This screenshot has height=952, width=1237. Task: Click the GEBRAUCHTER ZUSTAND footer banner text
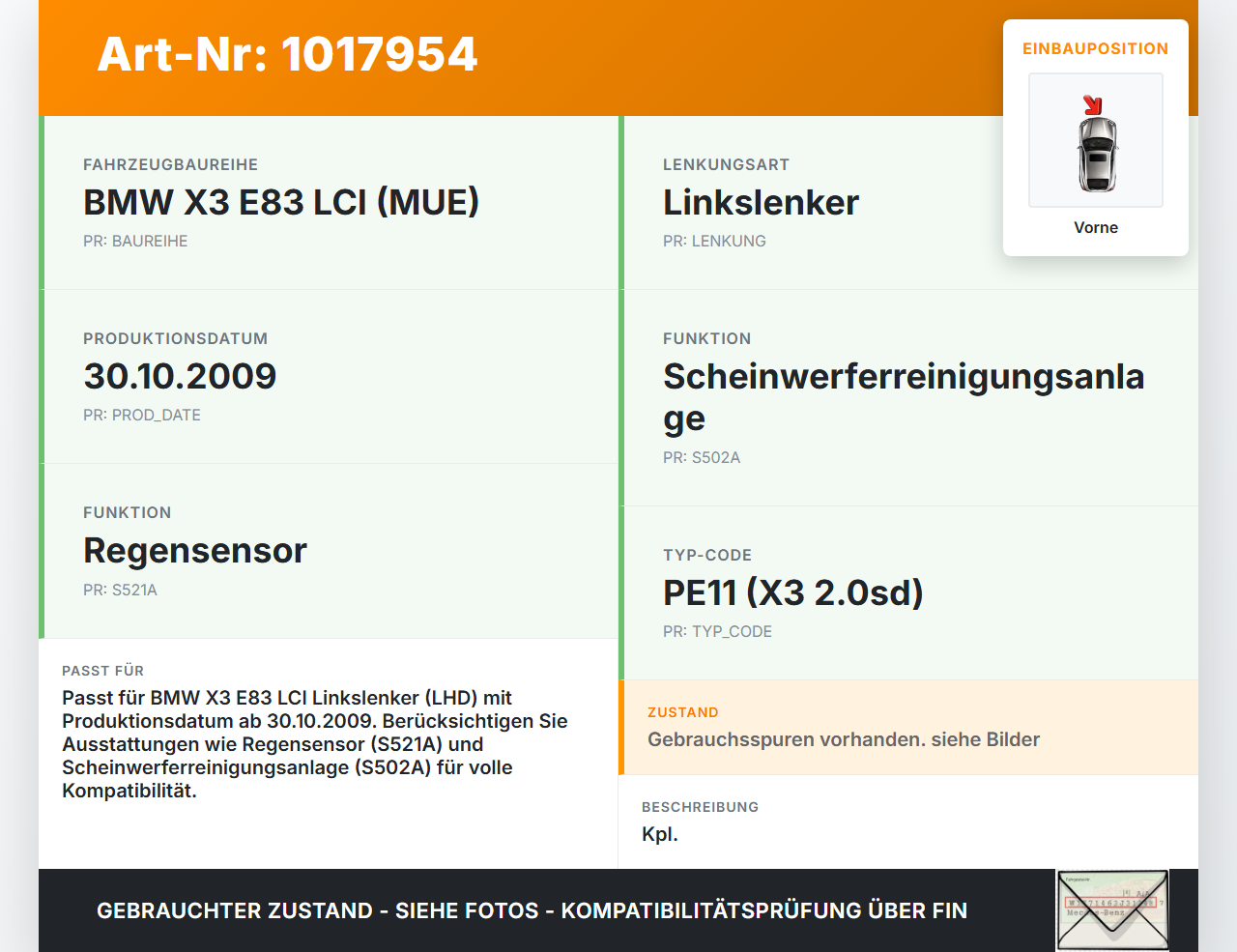tap(532, 910)
